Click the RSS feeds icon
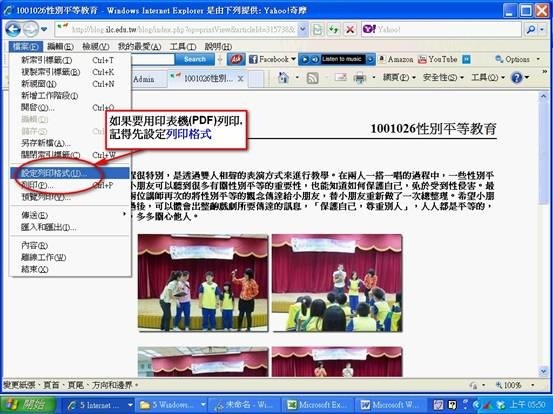Viewport: 553px width, 414px height. [x=312, y=78]
